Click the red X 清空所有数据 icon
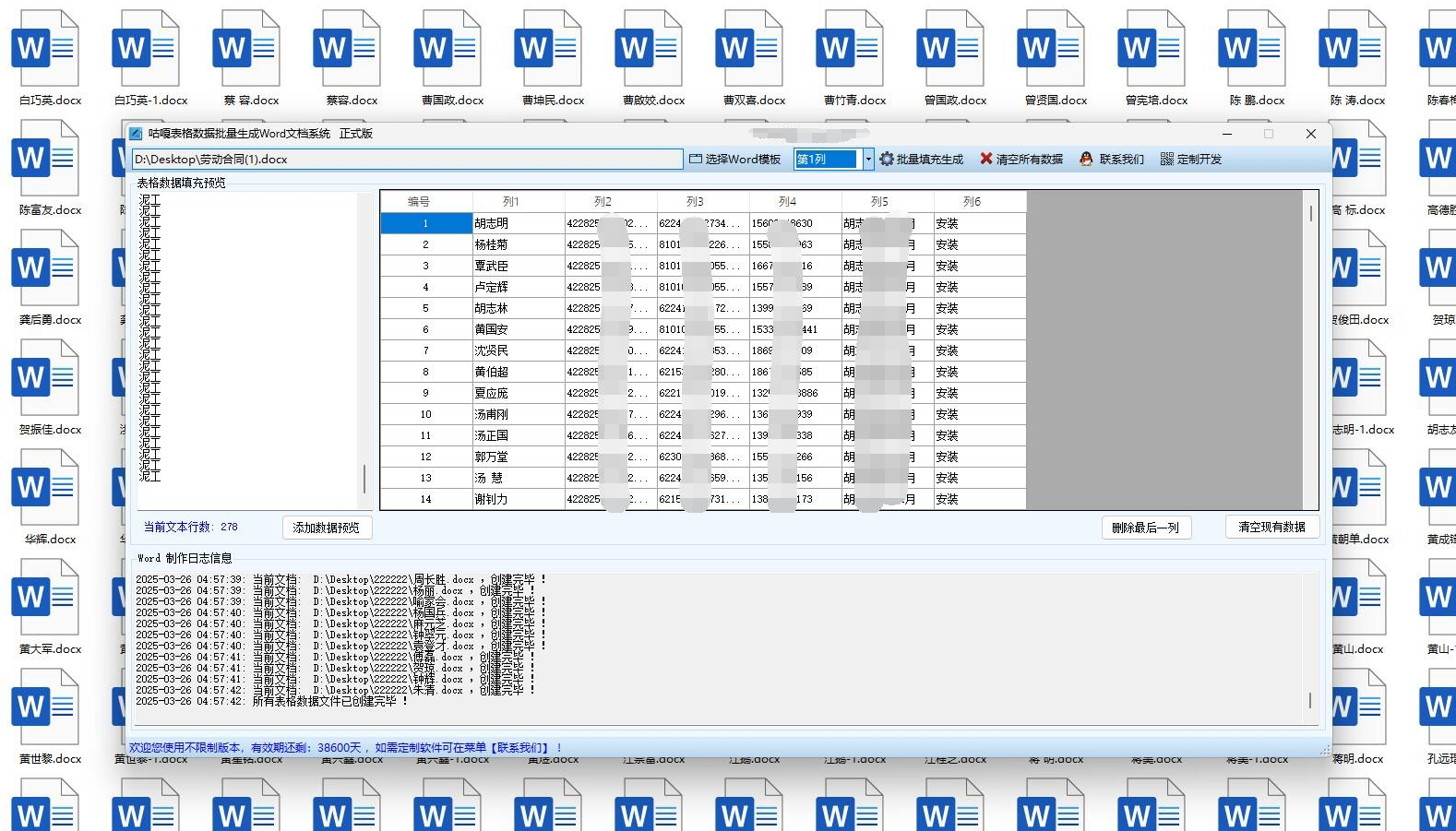 (986, 160)
